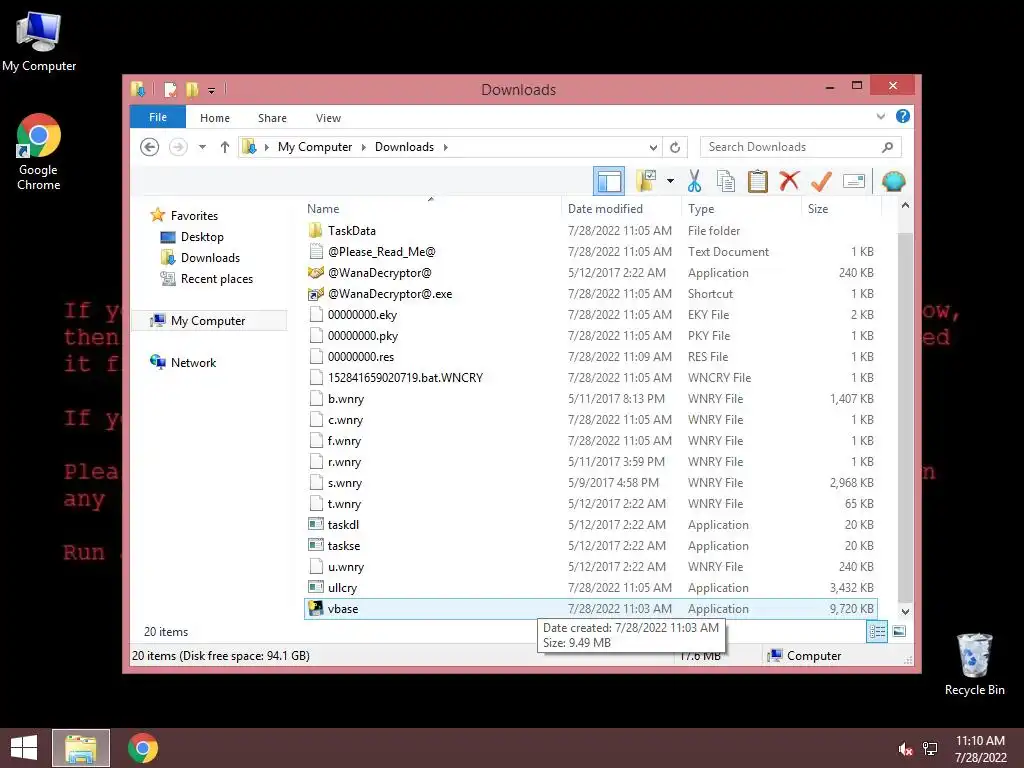Click the search magnifier icon

click(888, 147)
